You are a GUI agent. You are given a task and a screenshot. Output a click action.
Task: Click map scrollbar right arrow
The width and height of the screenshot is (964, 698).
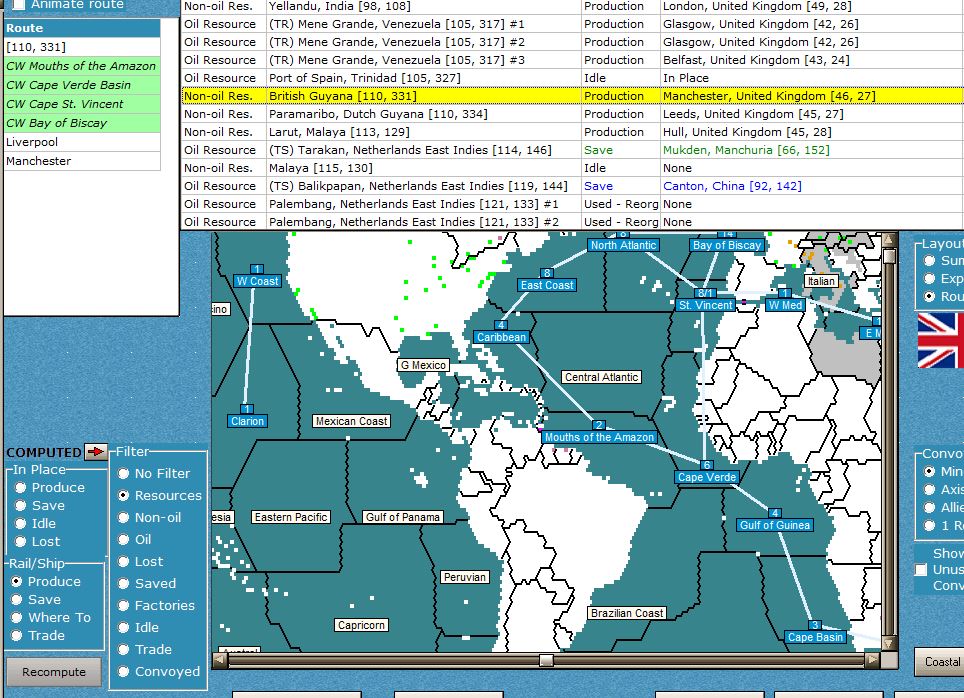[x=872, y=660]
